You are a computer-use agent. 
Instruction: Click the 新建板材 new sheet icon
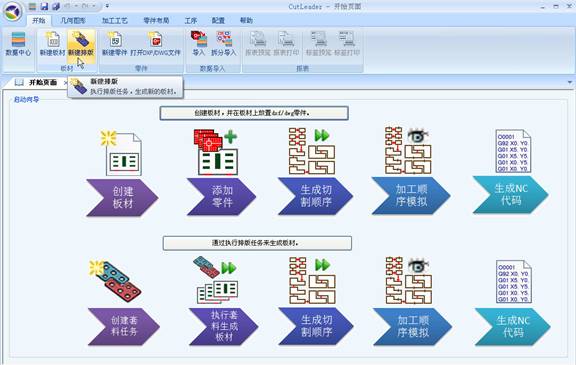52,44
